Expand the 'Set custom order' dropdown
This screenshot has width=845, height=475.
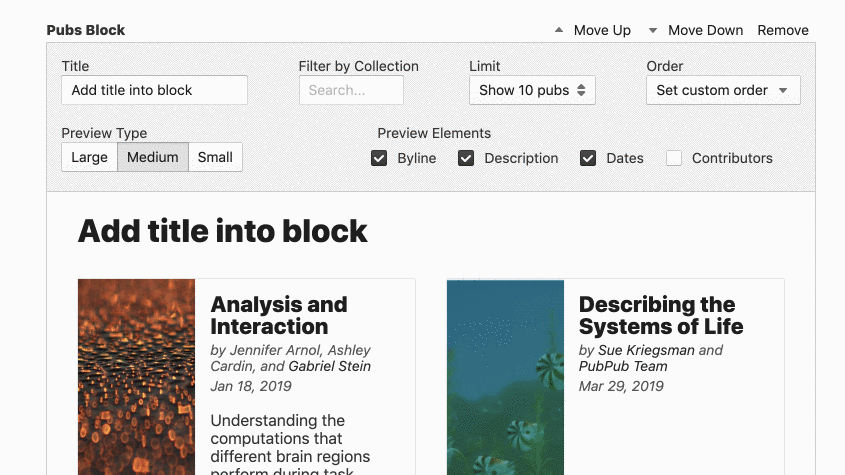722,90
